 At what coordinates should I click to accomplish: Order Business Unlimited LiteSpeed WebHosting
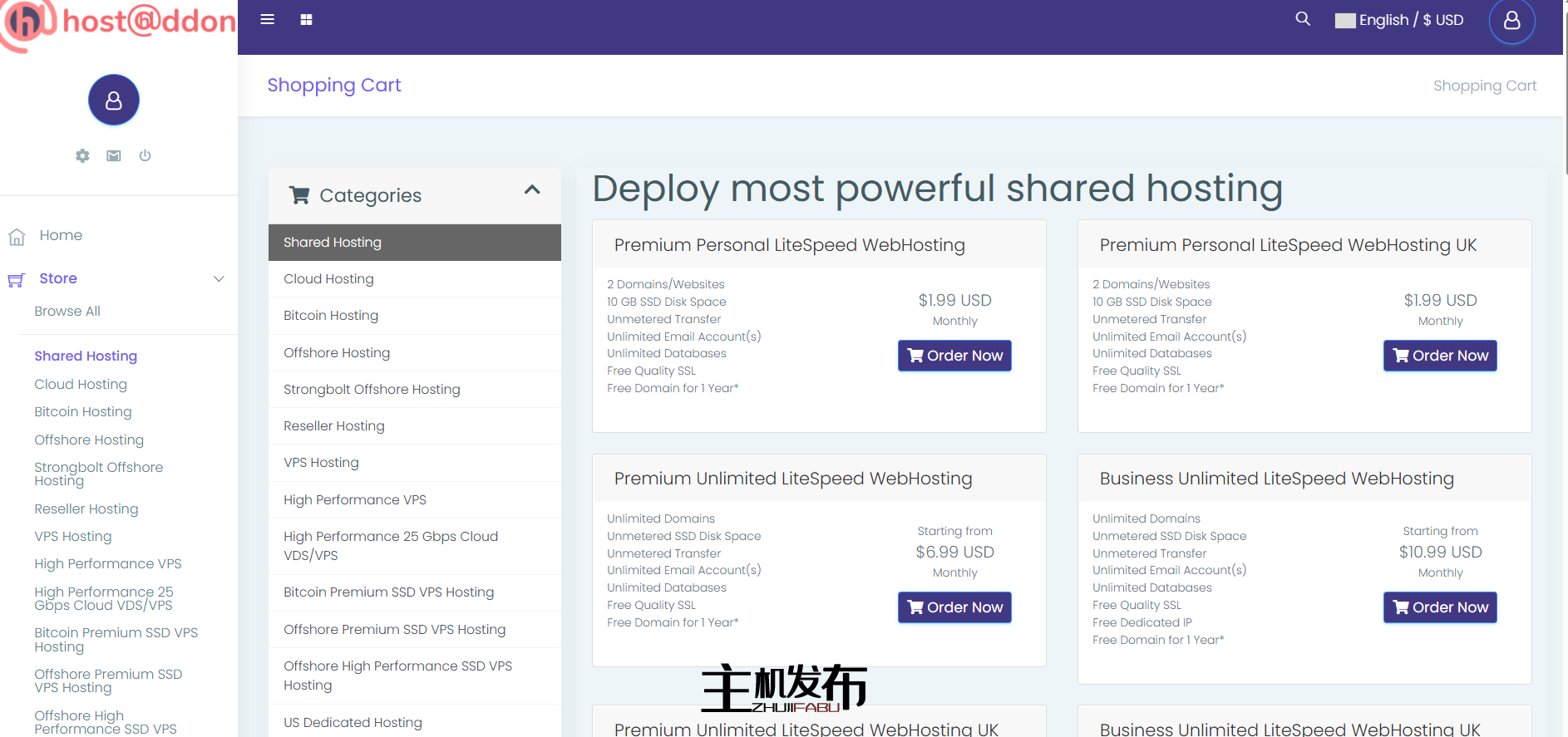point(1440,607)
